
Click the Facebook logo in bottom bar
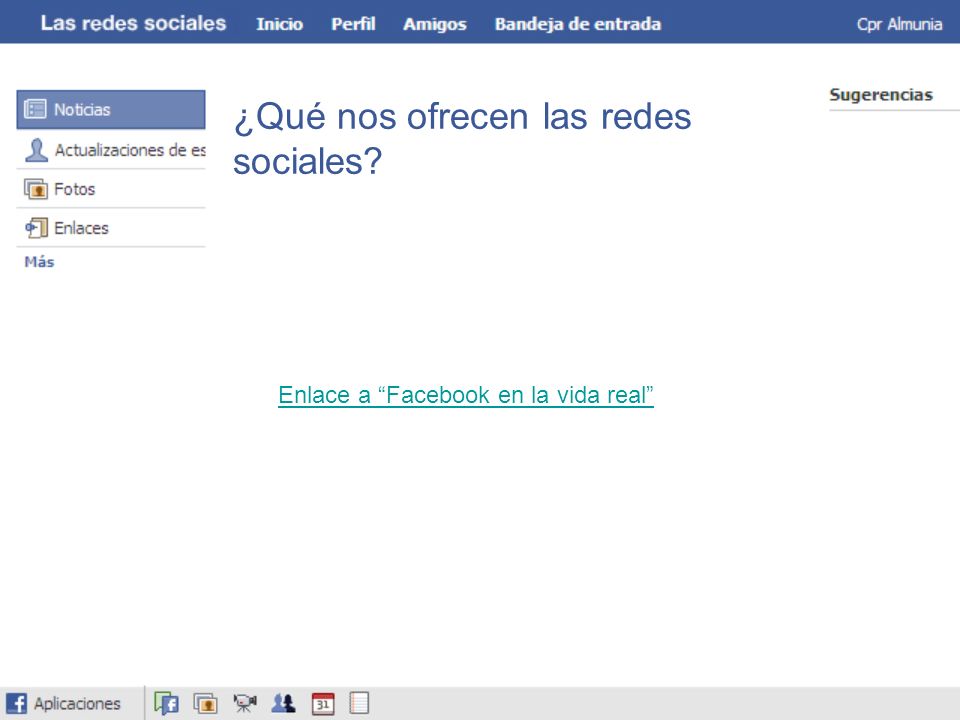coord(17,703)
